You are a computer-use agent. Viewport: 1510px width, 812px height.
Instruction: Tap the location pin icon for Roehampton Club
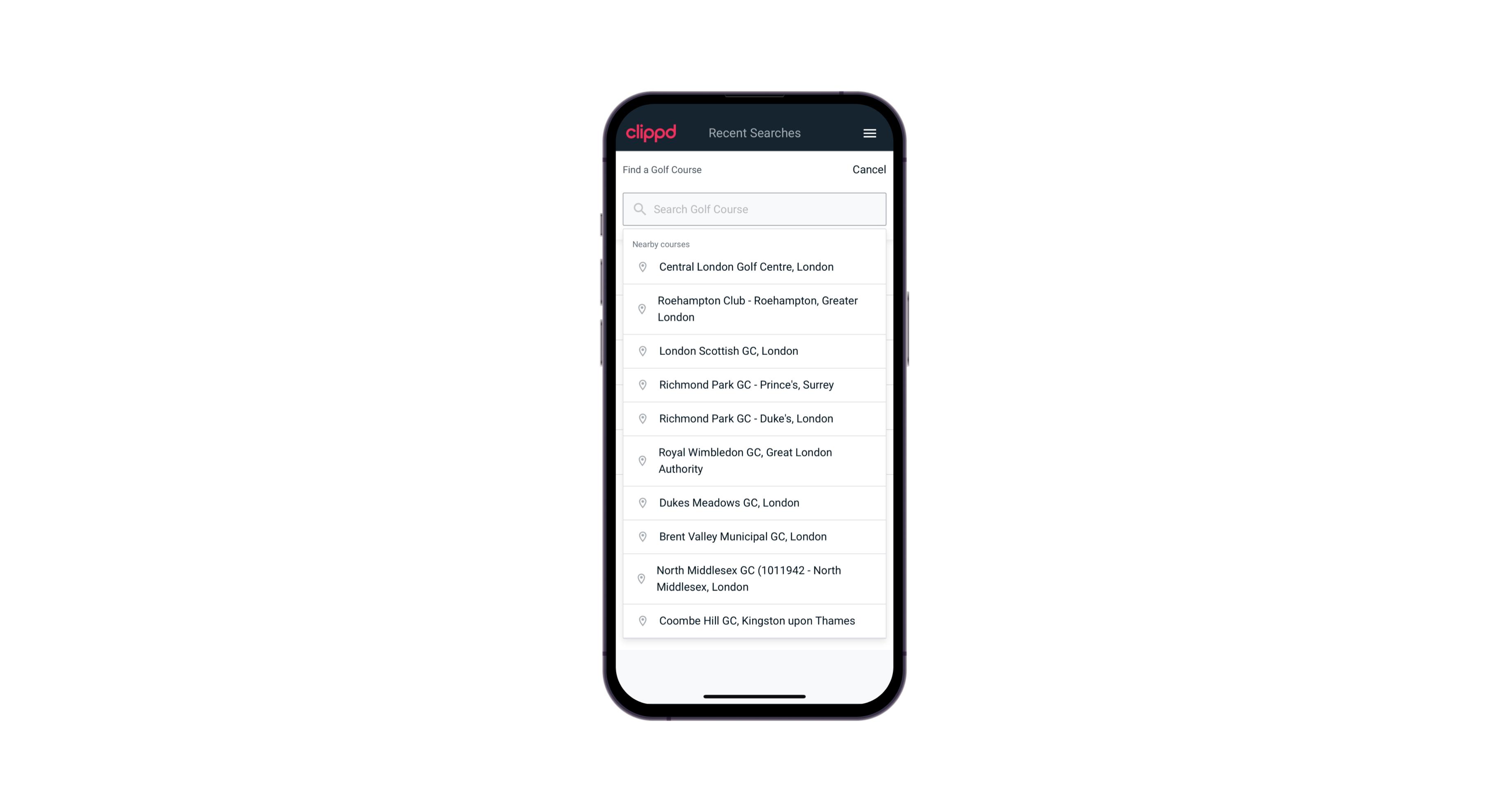tap(641, 309)
